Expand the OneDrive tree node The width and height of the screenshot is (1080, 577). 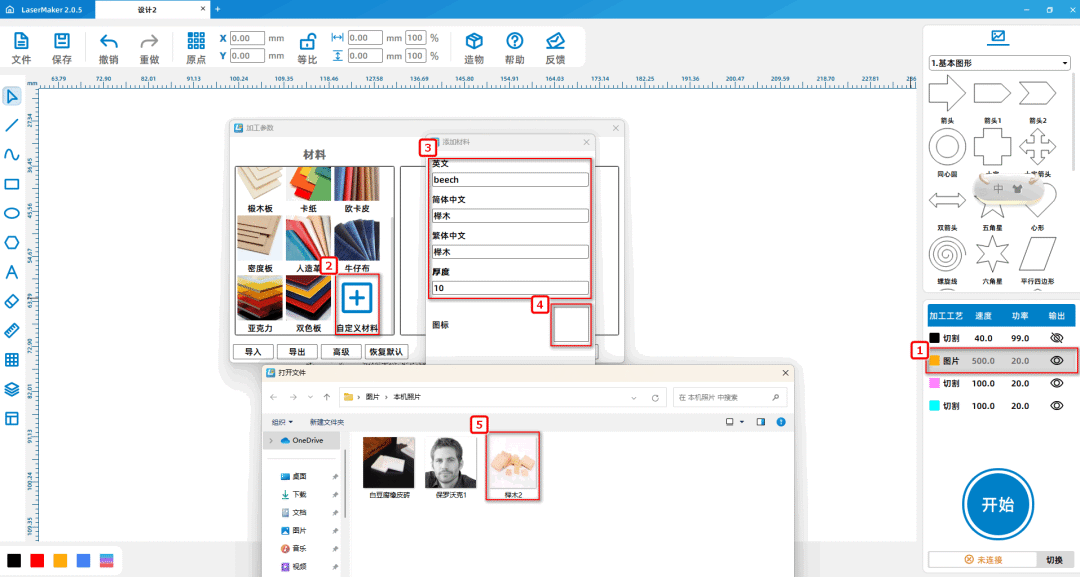272,440
